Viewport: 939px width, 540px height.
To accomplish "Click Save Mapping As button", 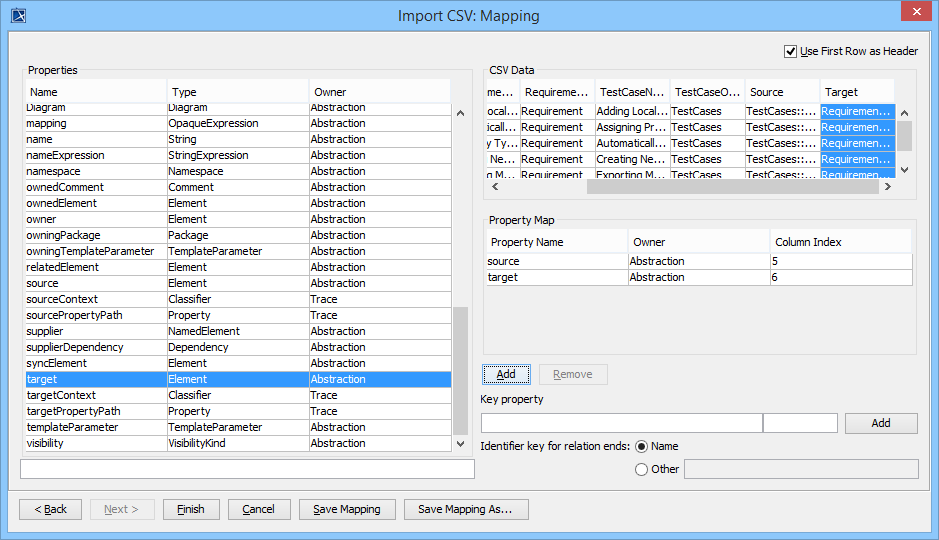I will (465, 509).
